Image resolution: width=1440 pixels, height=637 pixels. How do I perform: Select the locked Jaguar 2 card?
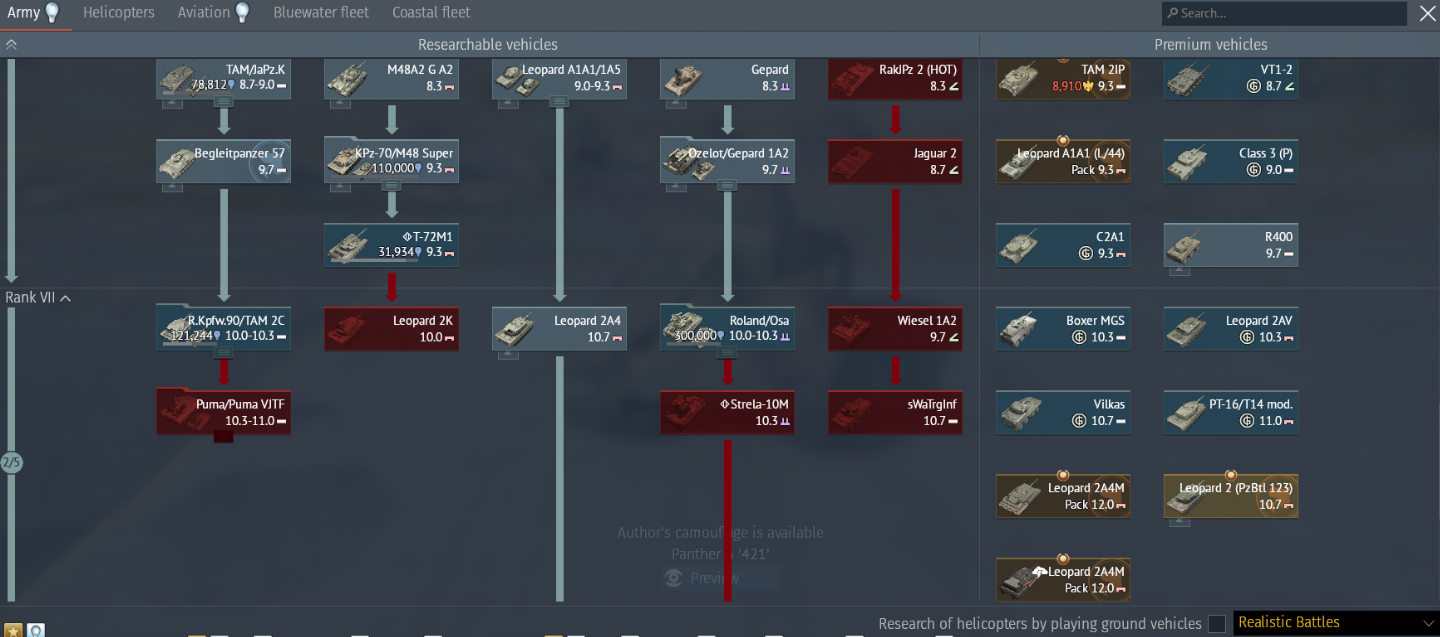[896, 161]
